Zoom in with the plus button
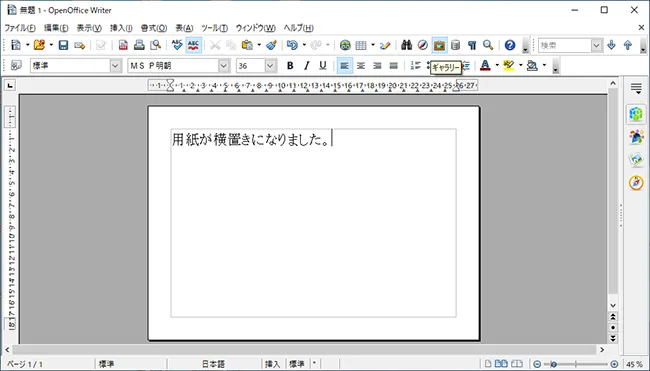This screenshot has height=371, width=650. tap(614, 364)
